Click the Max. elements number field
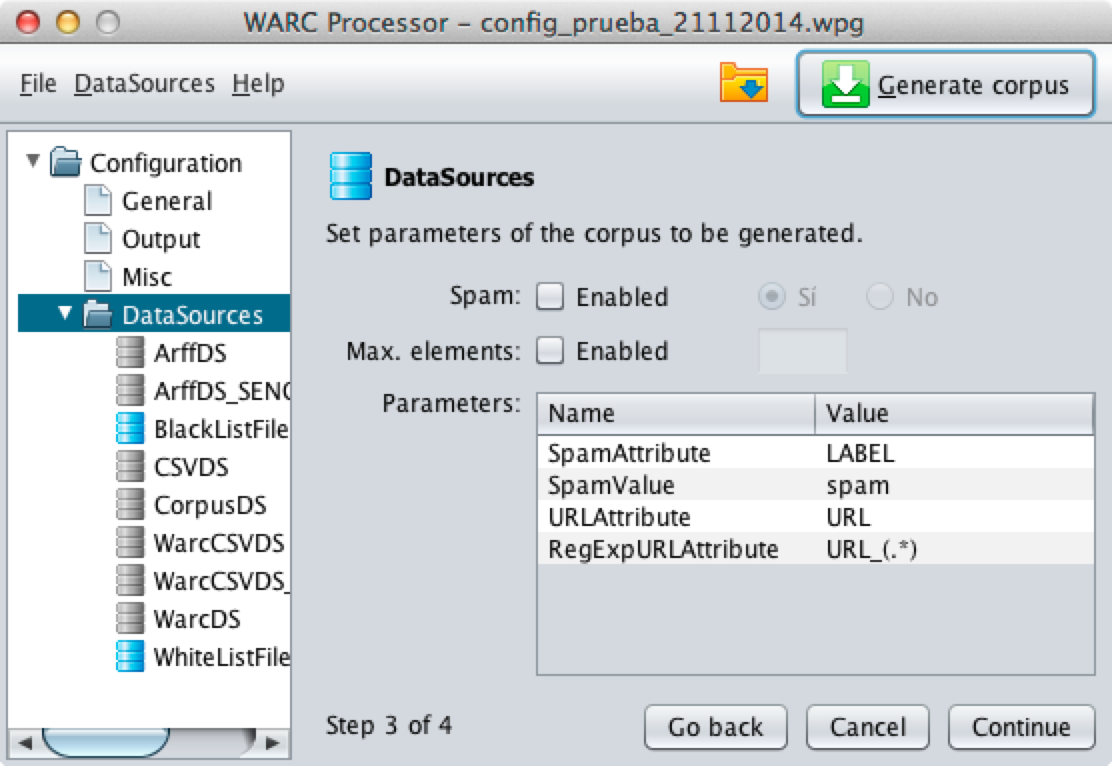Screen dimensions: 1112x766 pos(803,351)
